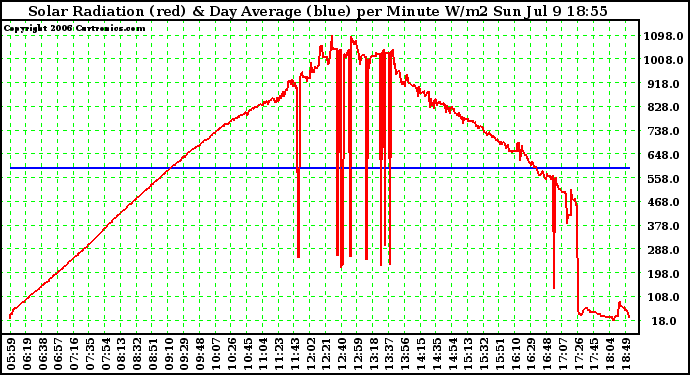Viewport: 690px width, 375px height.
Task: Click the 07:54 time label
Action: click(x=106, y=354)
